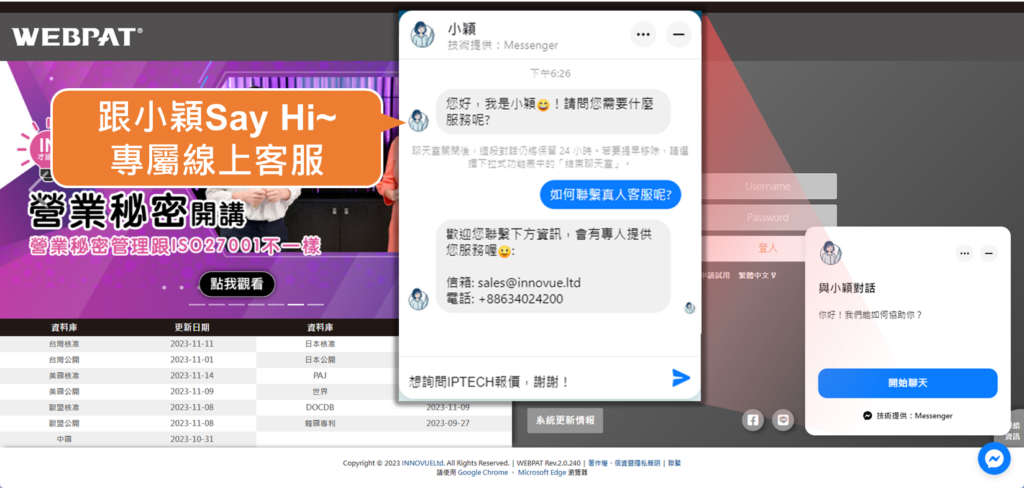Open more options in the 與小穎對話 card
1024x488 pixels.
pos(965,253)
